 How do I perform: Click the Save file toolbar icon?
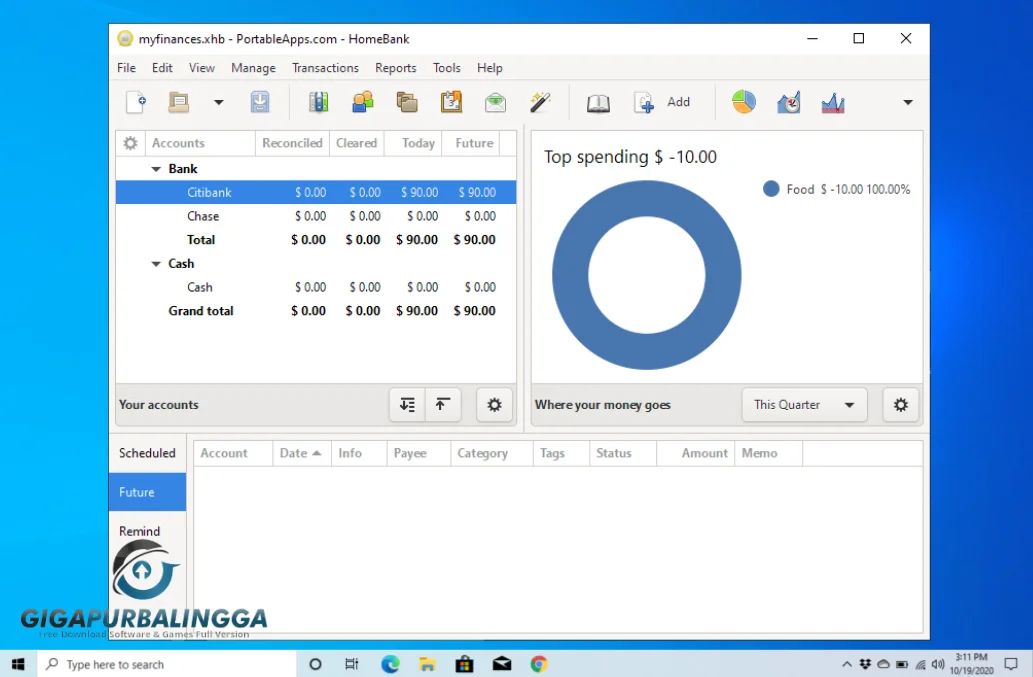point(260,102)
